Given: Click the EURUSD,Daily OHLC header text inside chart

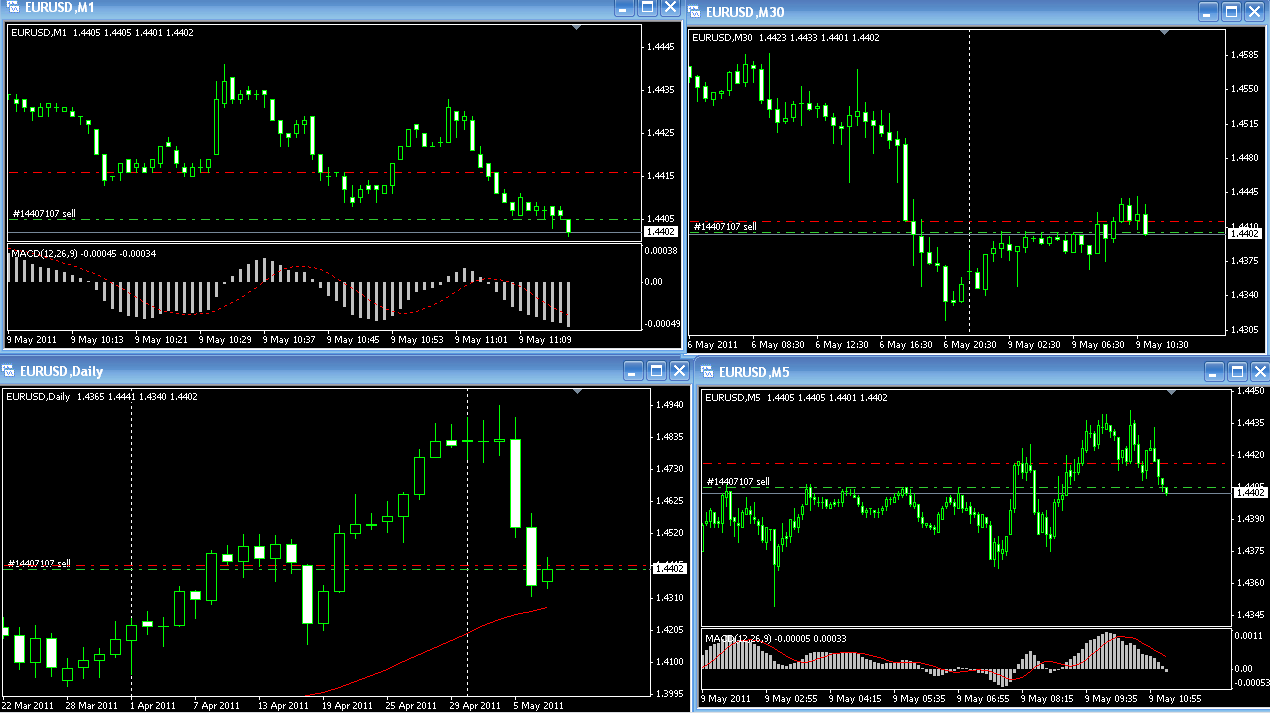Looking at the screenshot, I should tap(101, 397).
